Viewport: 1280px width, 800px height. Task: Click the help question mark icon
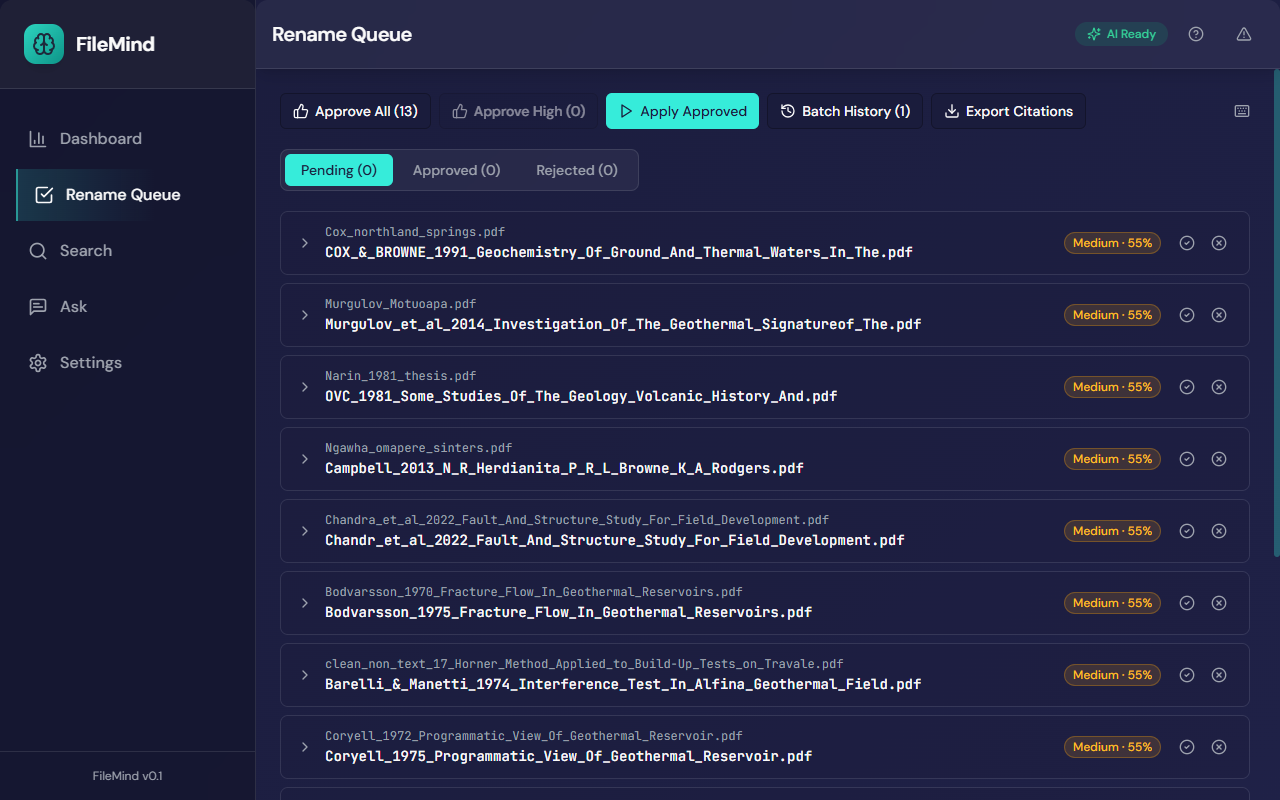coord(1195,33)
